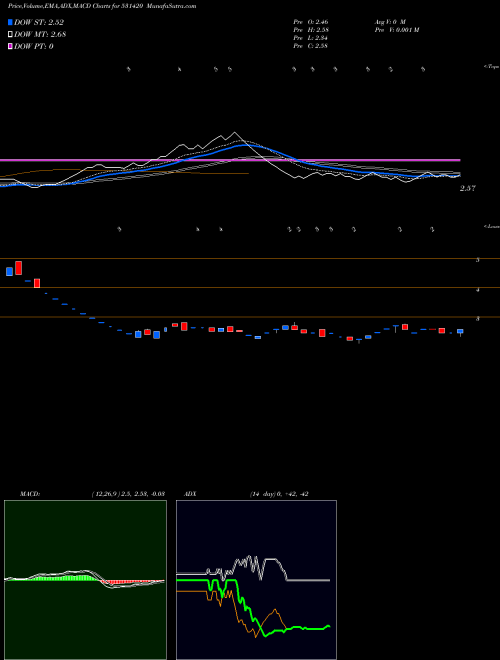Open the green MACD histogram chart
The height and width of the screenshot is (660, 500).
[85, 580]
